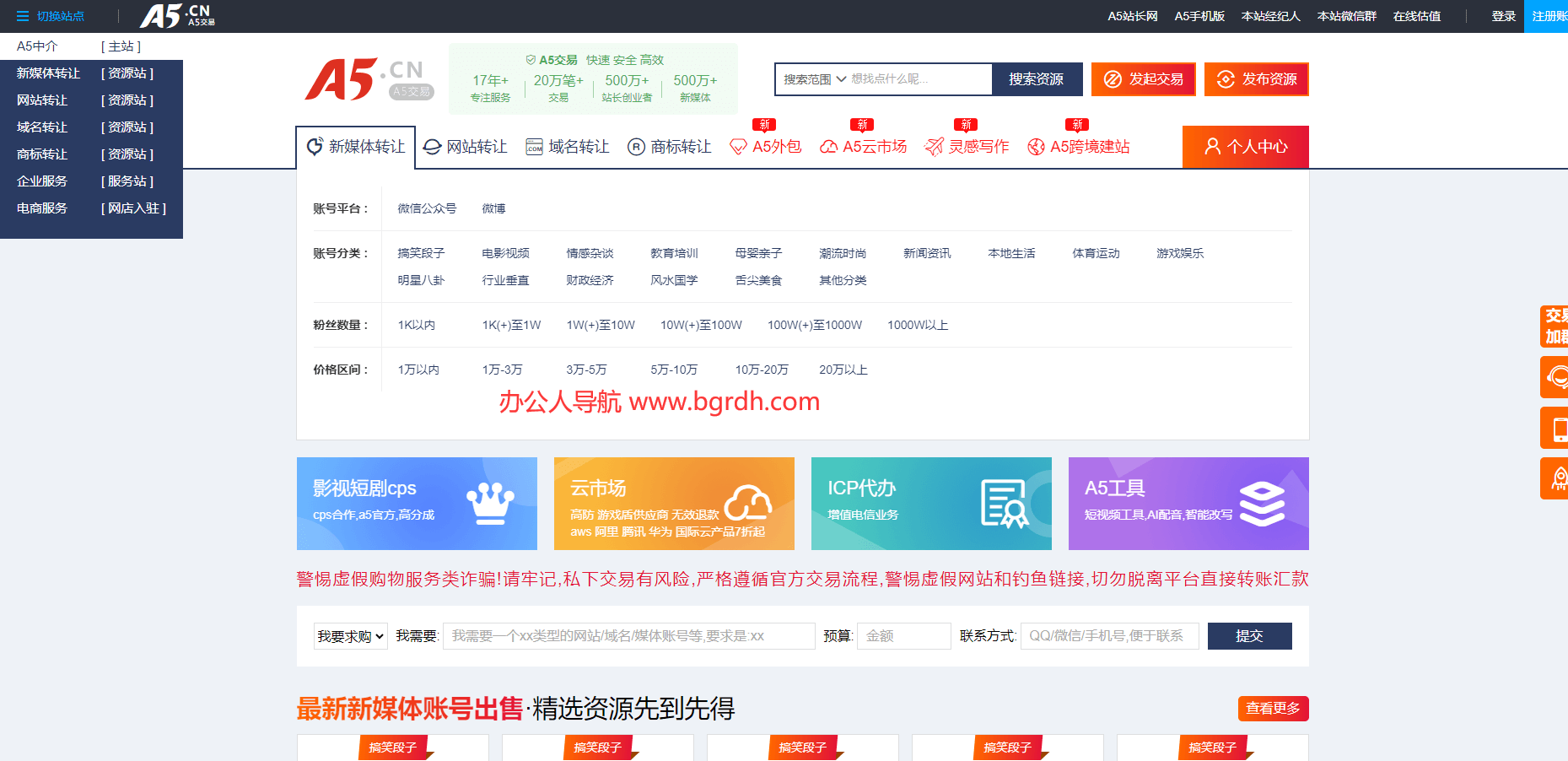Click the 灵感写作 pen icon
1568x761 pixels.
click(933, 145)
